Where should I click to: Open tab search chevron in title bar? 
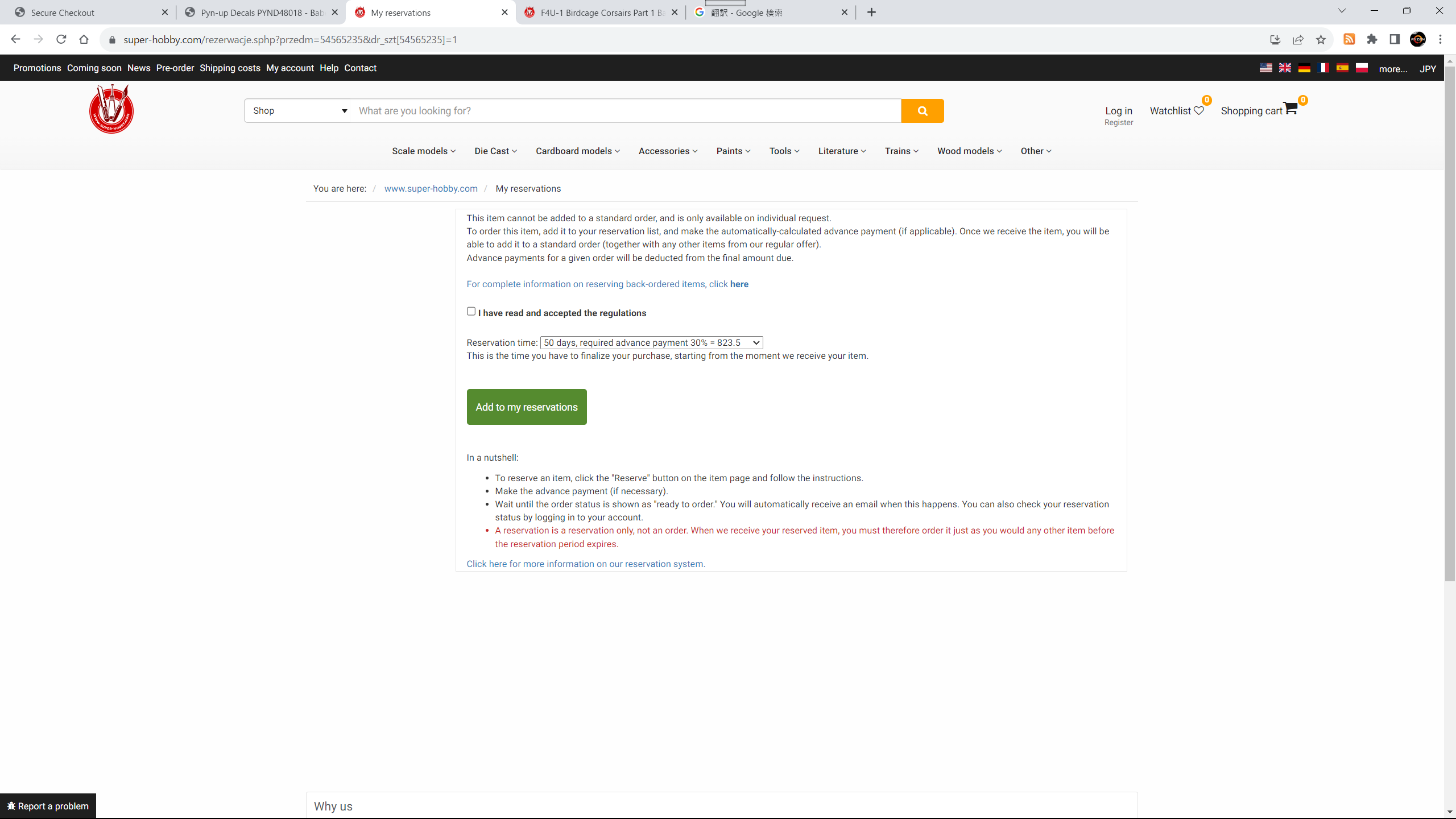click(x=1342, y=11)
